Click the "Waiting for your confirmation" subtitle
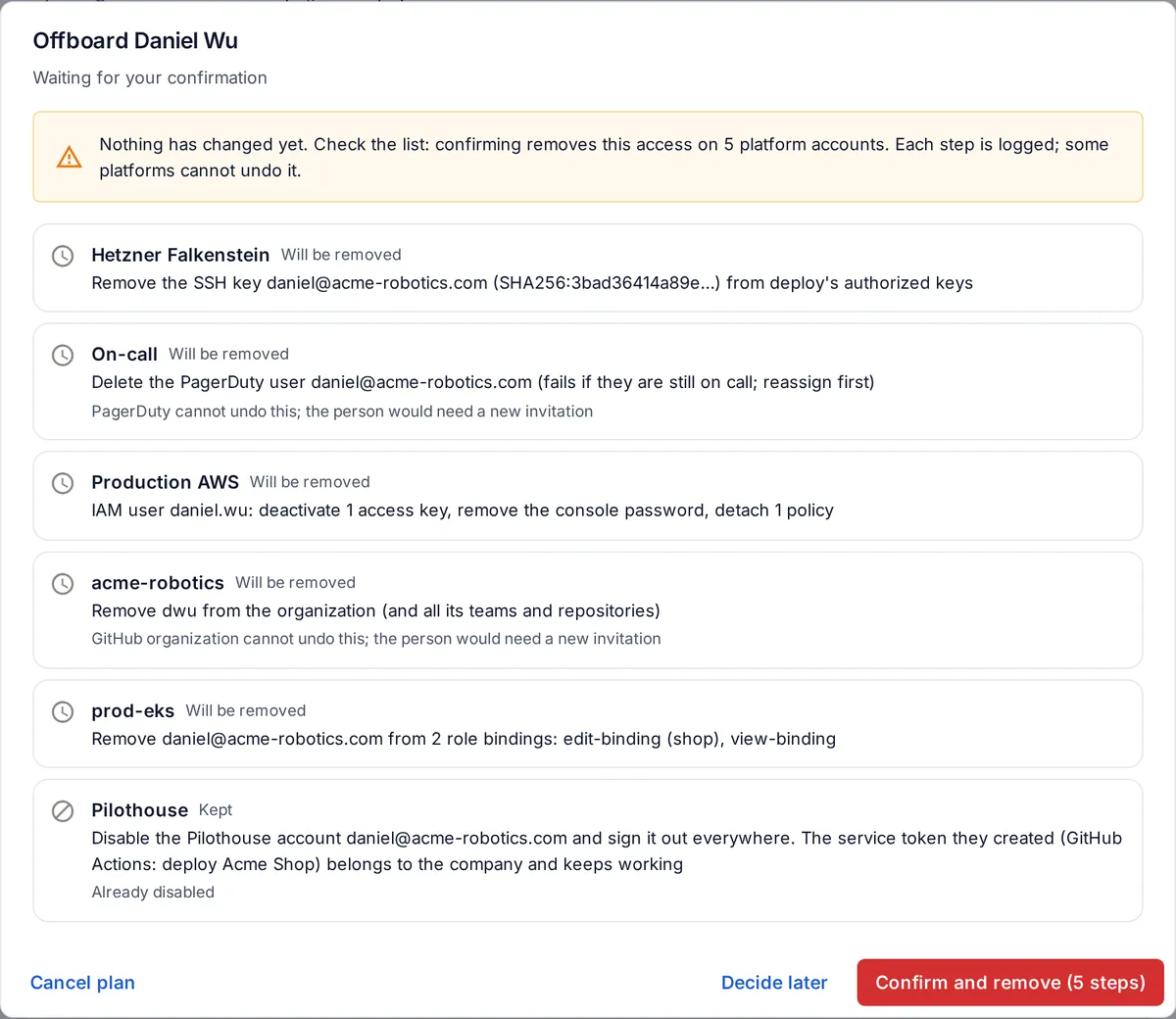The image size is (1176, 1019). tap(150, 77)
